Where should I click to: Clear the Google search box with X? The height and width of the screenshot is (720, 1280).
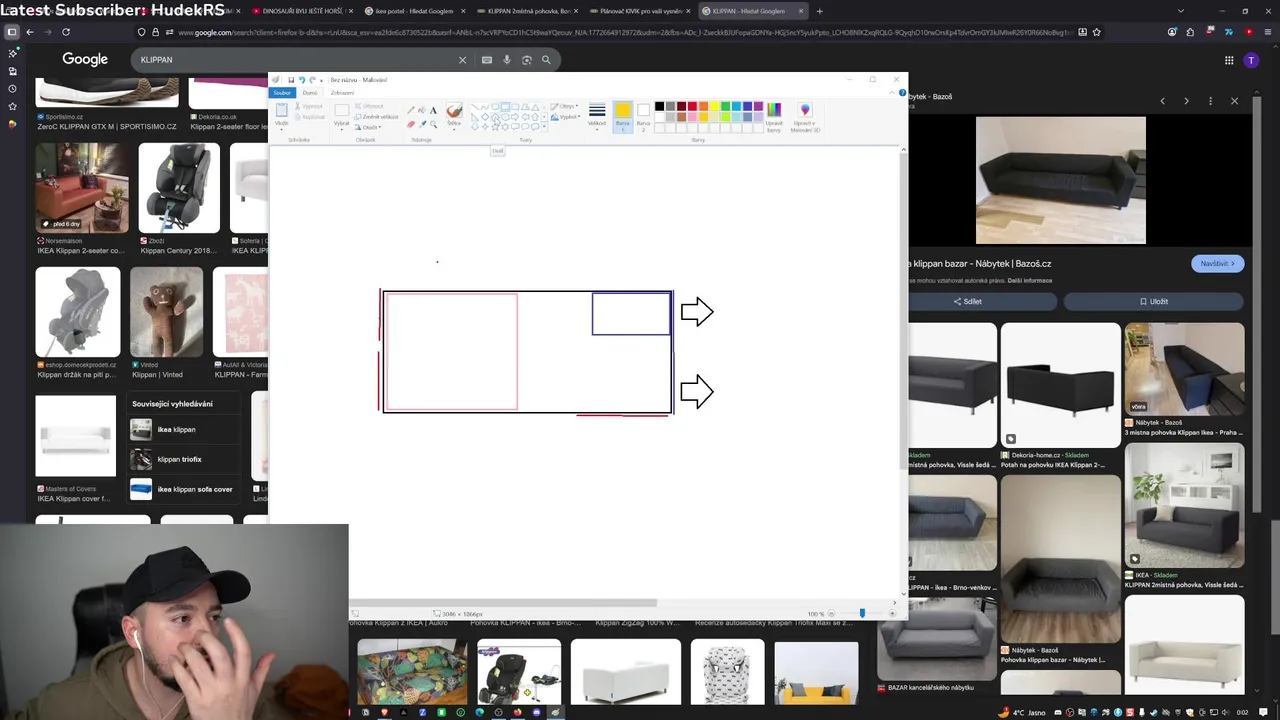pyautogui.click(x=462, y=60)
